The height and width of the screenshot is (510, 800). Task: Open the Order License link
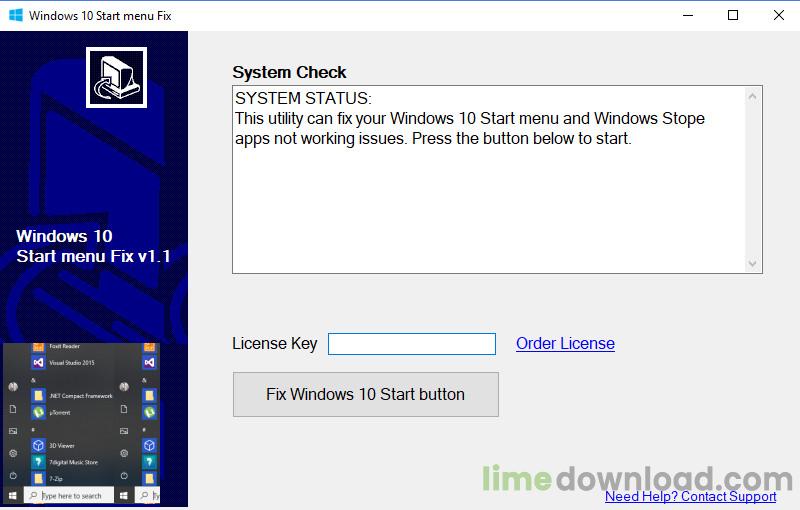tap(565, 343)
